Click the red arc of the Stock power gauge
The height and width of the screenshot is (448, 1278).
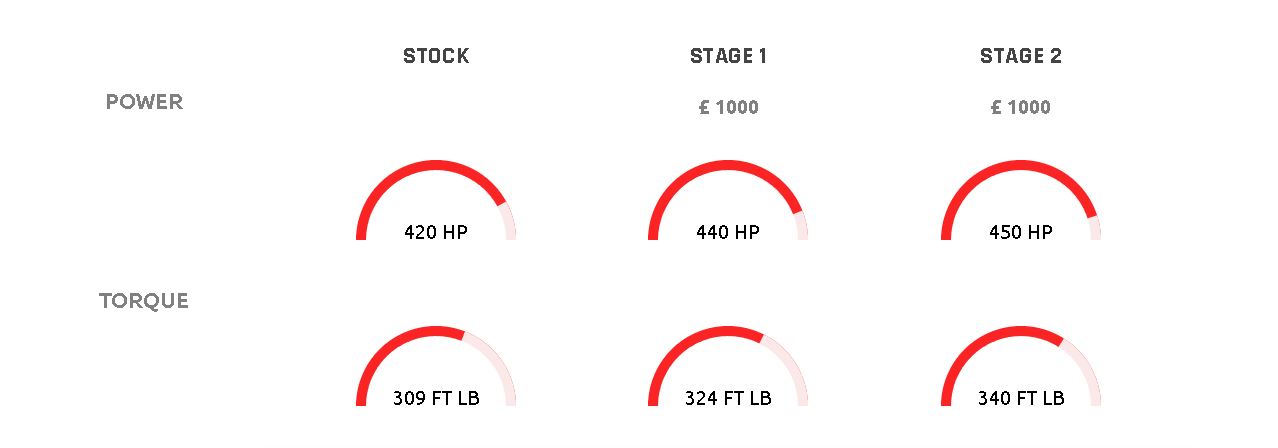click(x=436, y=165)
